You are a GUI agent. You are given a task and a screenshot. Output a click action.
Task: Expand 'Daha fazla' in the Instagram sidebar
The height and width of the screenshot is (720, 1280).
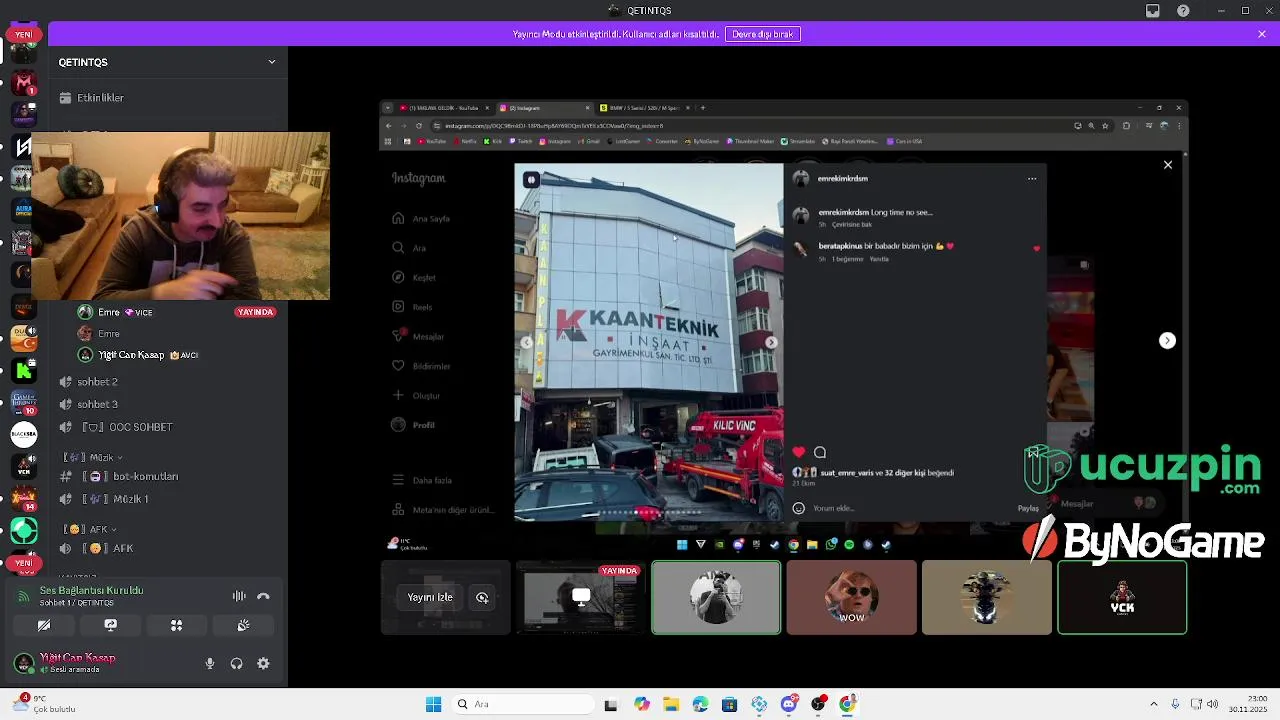[423, 480]
